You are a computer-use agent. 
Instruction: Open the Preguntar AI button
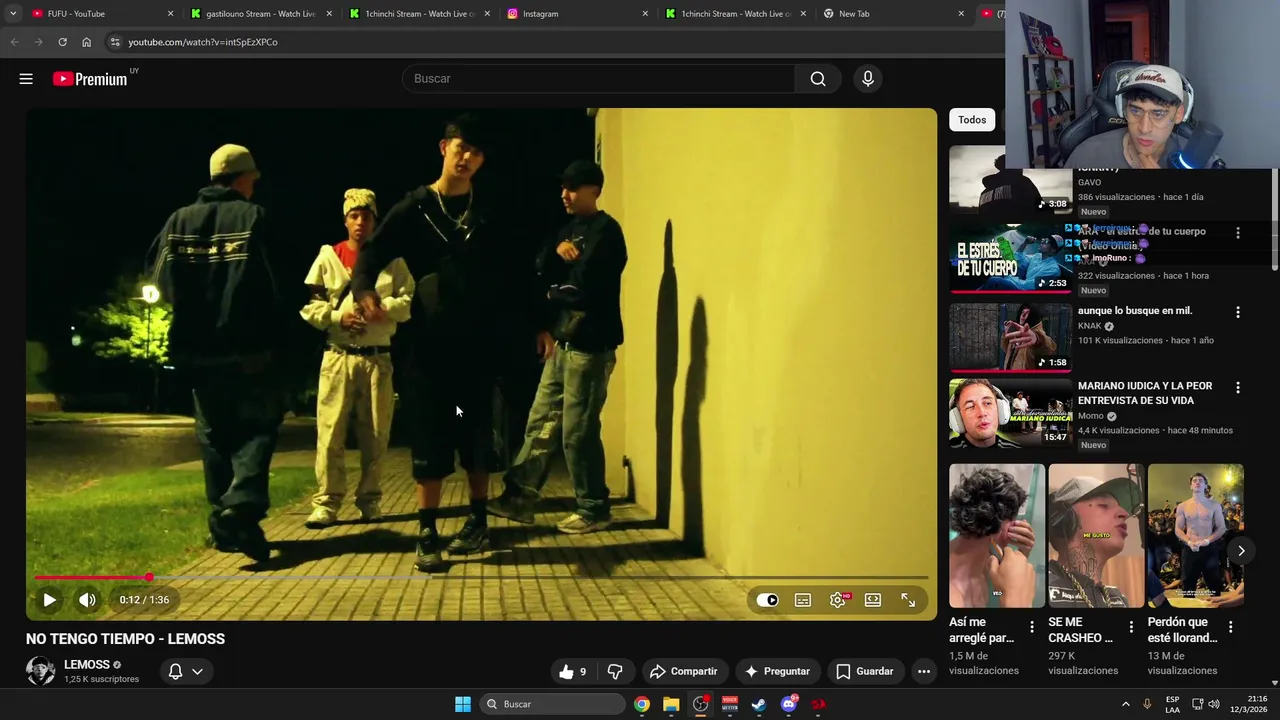pos(777,672)
